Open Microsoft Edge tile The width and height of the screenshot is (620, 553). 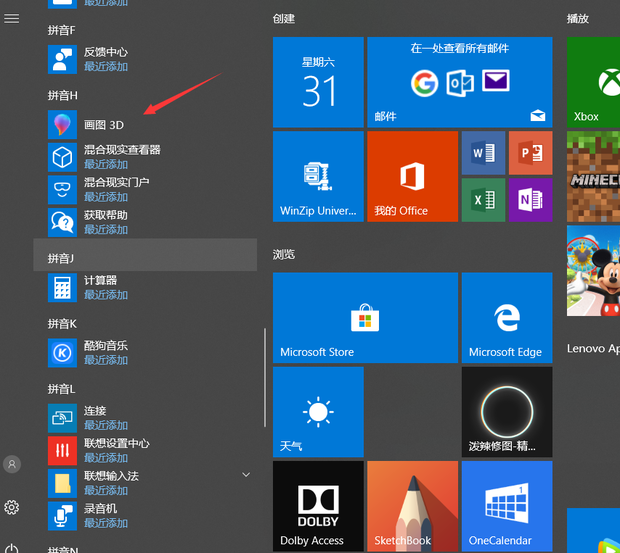(507, 317)
